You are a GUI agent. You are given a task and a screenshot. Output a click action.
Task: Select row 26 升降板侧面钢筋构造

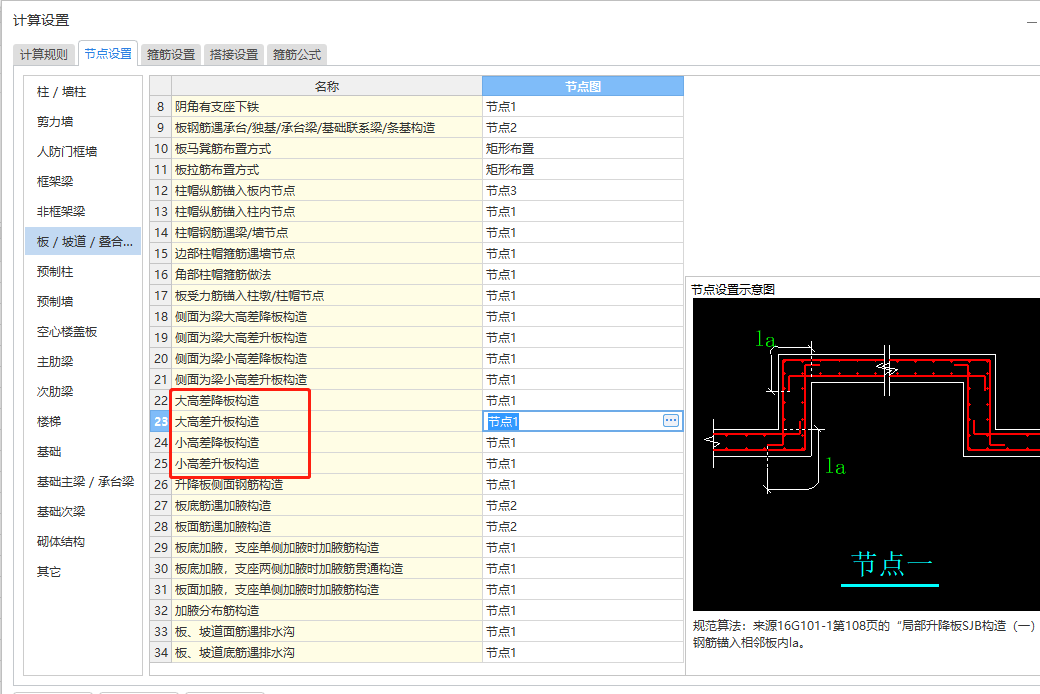(326, 485)
